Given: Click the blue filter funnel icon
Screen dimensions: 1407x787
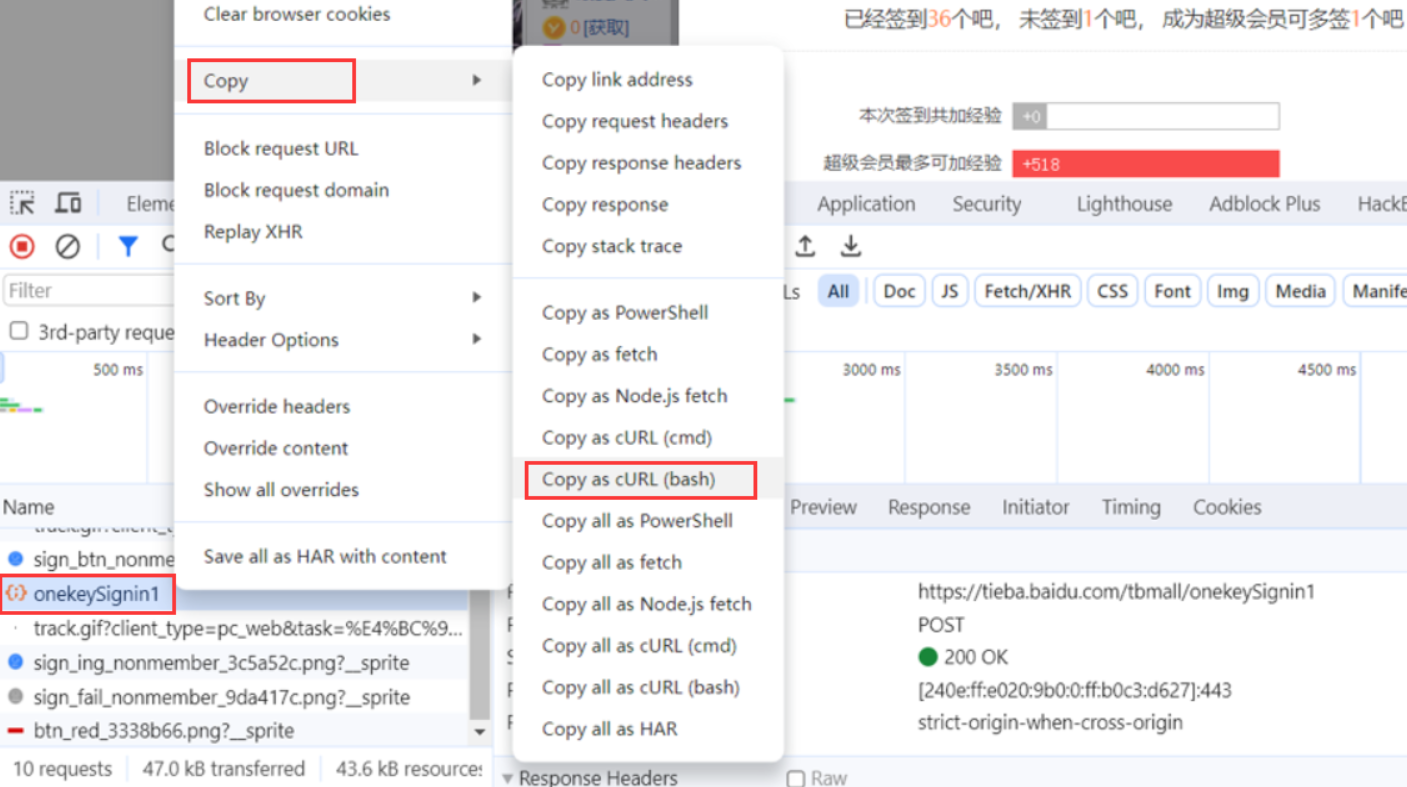Looking at the screenshot, I should [128, 246].
